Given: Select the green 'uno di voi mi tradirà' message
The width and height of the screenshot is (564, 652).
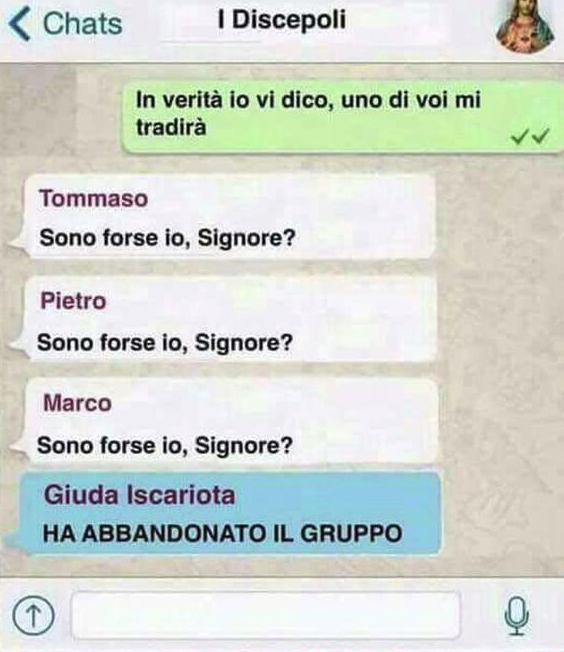Looking at the screenshot, I should coord(343,116).
